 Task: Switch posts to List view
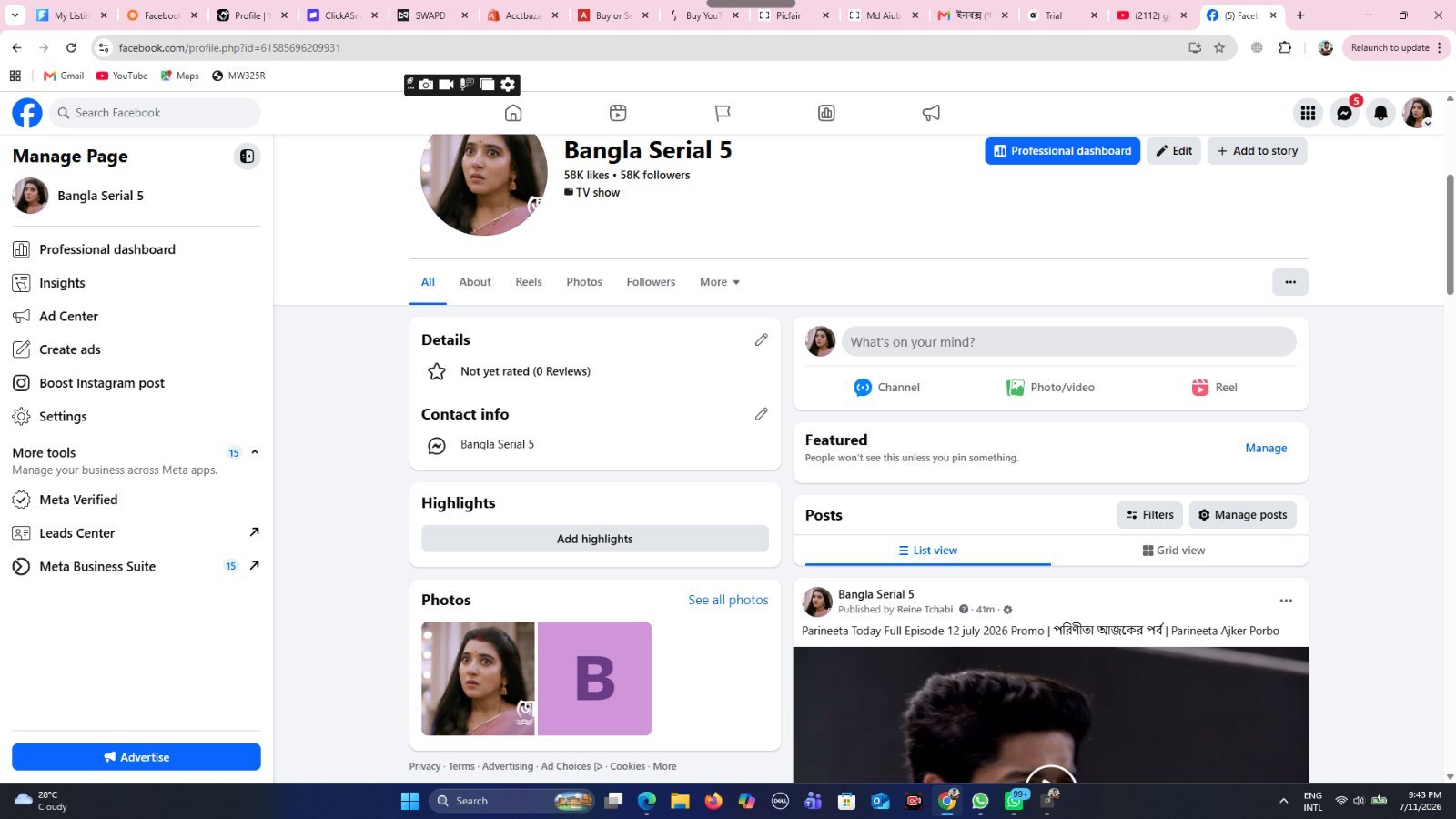tap(928, 551)
